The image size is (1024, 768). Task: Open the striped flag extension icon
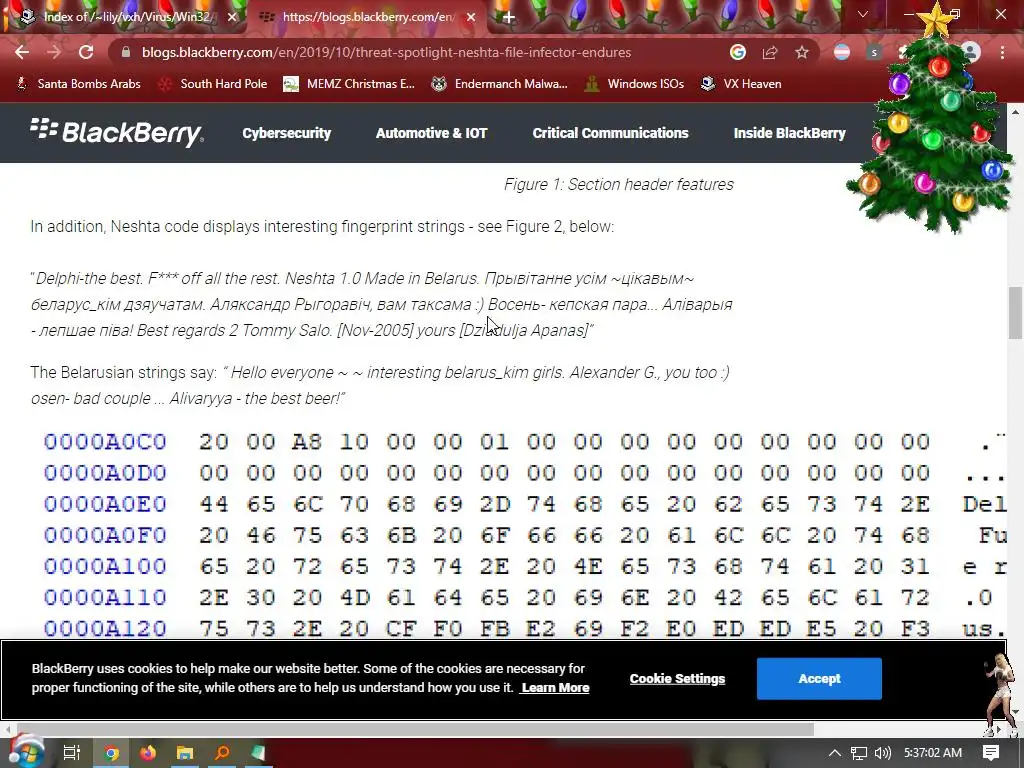[842, 52]
